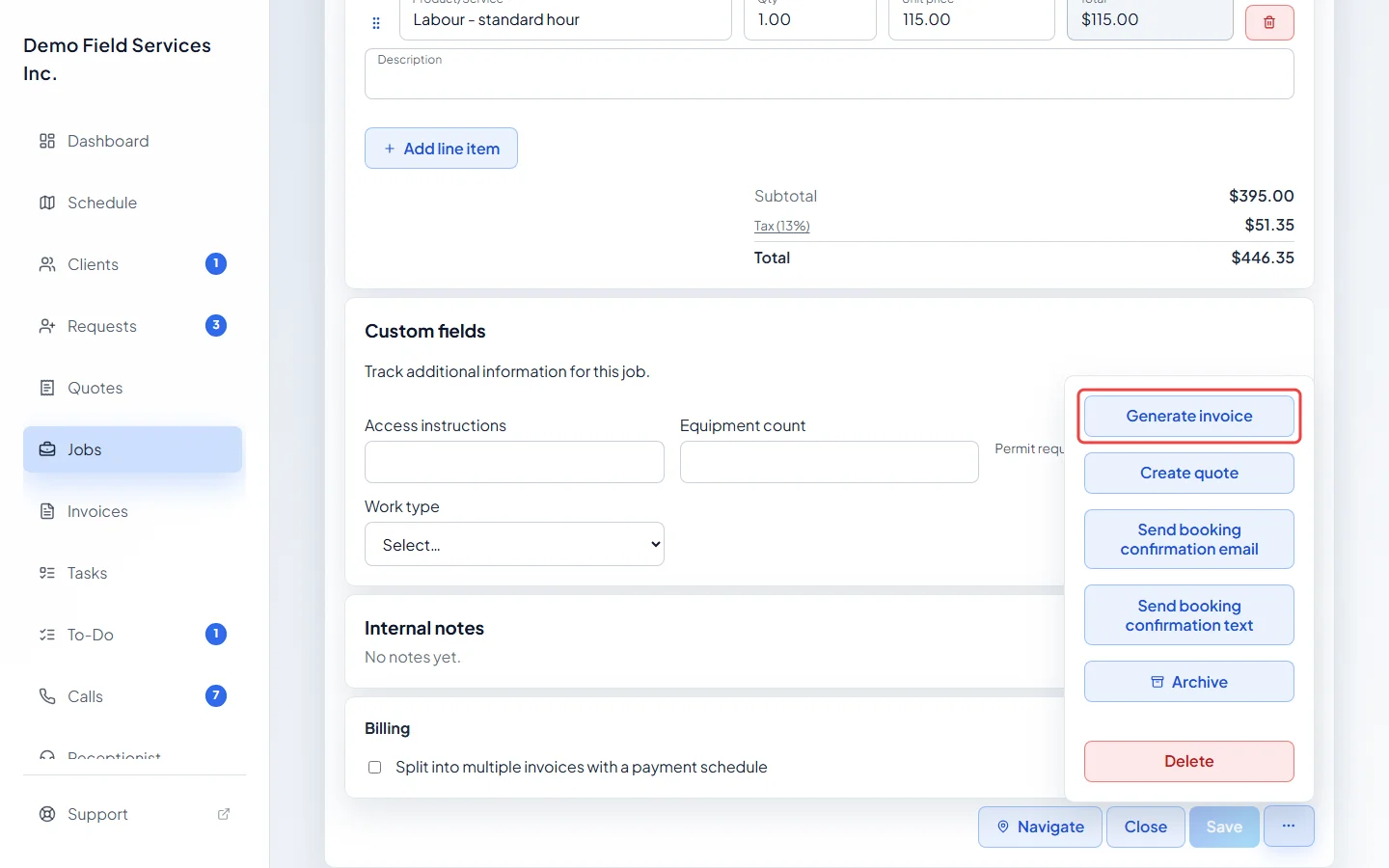Click the Dashboard grid icon in sidebar

click(x=47, y=141)
